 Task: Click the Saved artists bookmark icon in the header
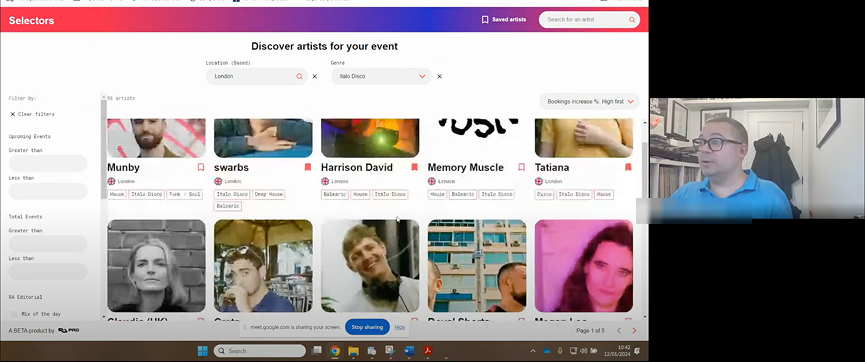coord(485,19)
